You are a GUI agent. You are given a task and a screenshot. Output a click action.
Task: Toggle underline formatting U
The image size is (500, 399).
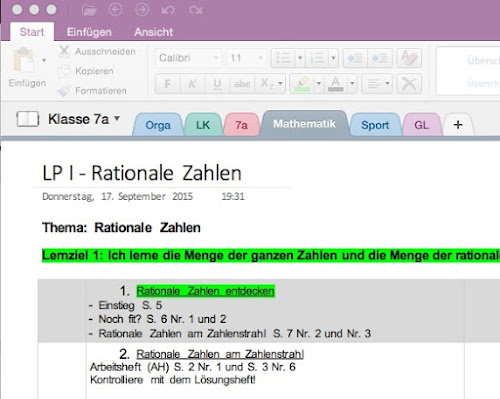(217, 84)
